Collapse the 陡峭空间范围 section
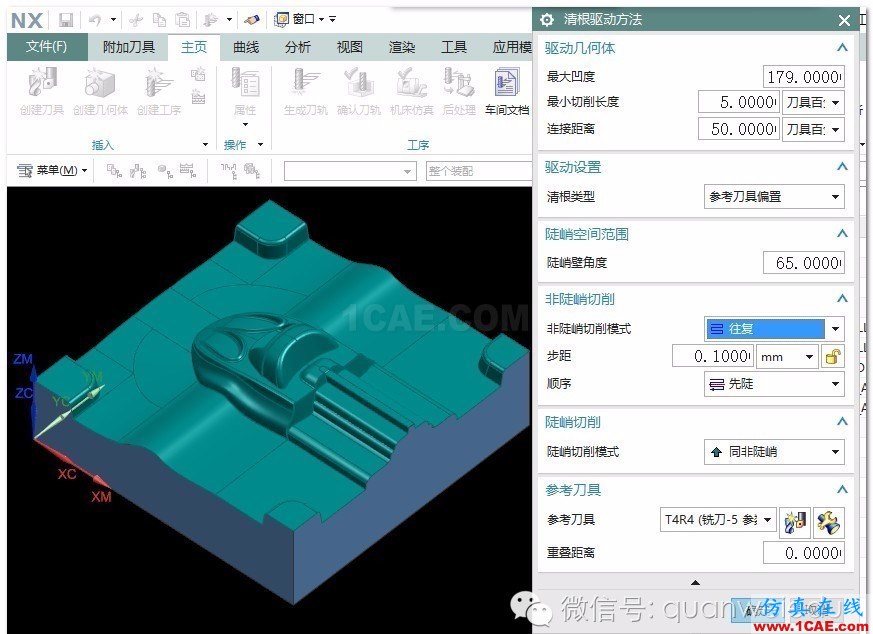This screenshot has width=873, height=634. click(x=842, y=233)
